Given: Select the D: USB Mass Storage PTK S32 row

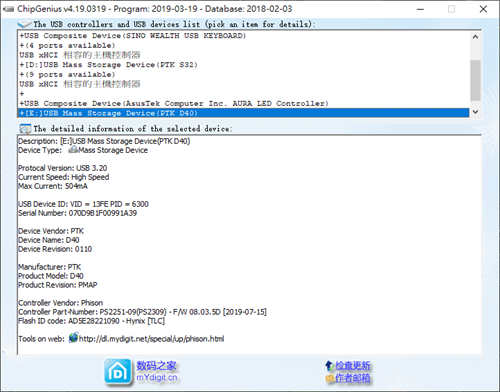Looking at the screenshot, I should 243,65.
